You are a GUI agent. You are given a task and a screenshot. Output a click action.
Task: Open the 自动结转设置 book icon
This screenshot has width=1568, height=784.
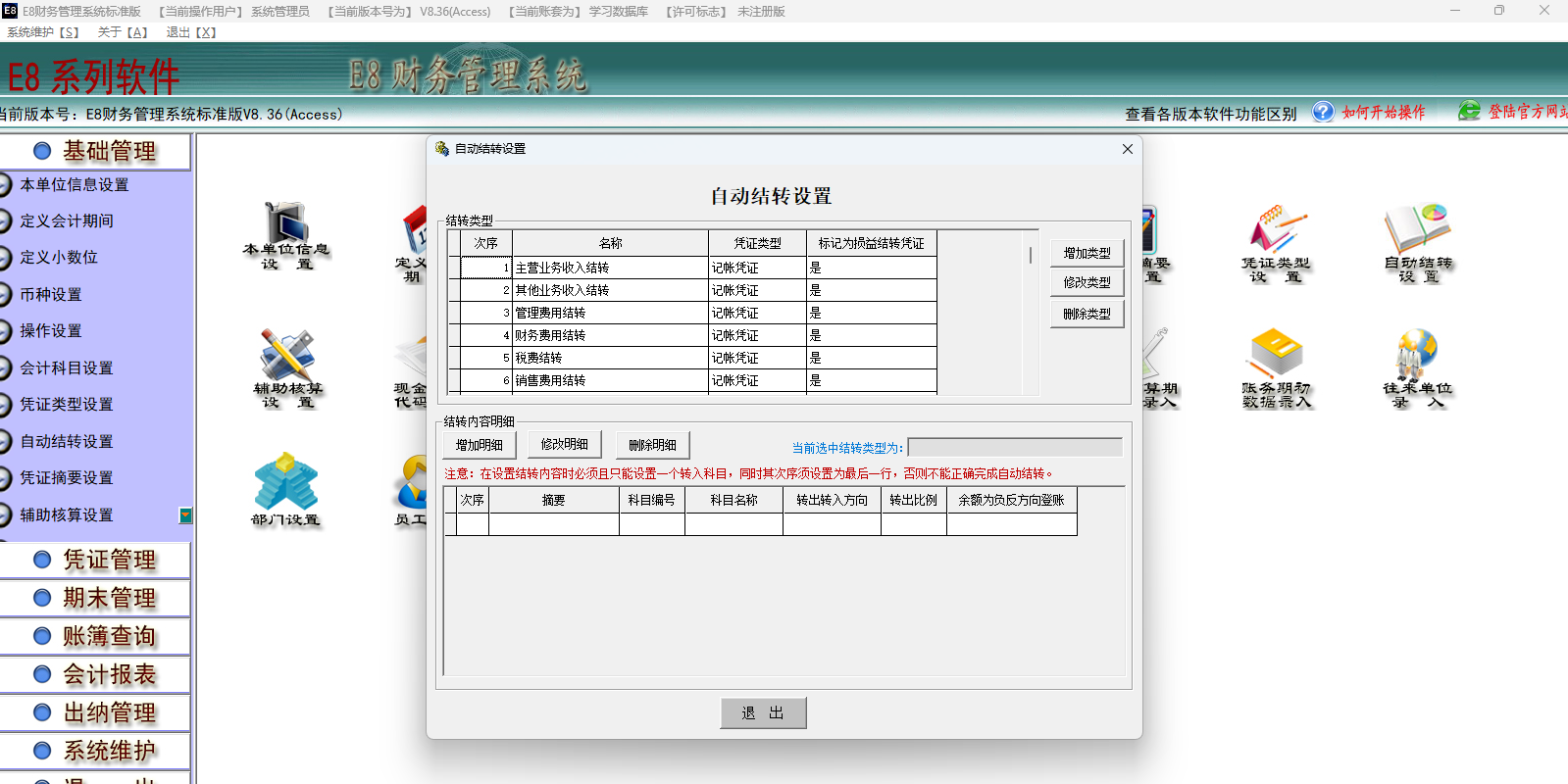point(1417,230)
